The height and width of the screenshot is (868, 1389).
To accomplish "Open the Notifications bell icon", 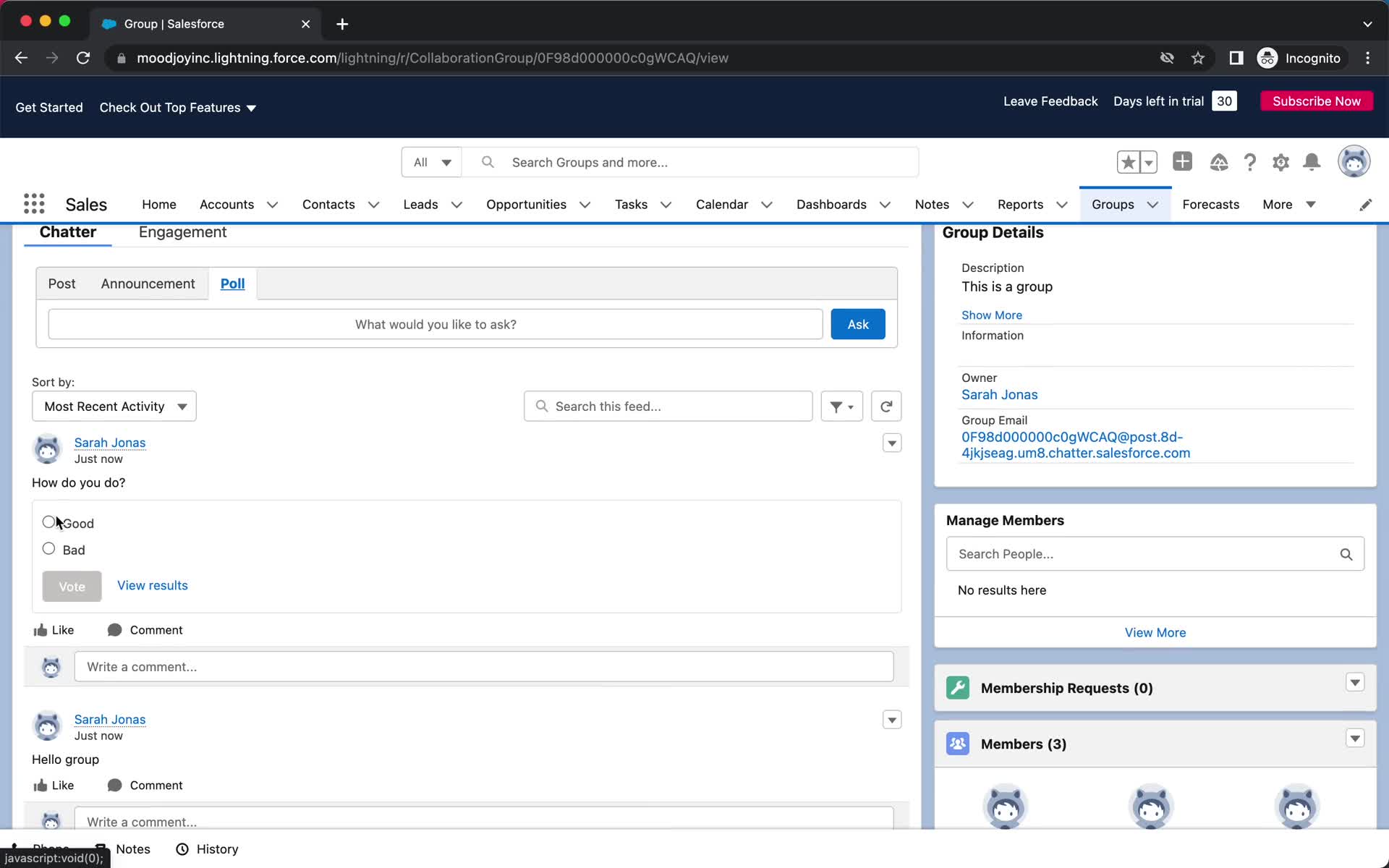I will pos(1312,162).
